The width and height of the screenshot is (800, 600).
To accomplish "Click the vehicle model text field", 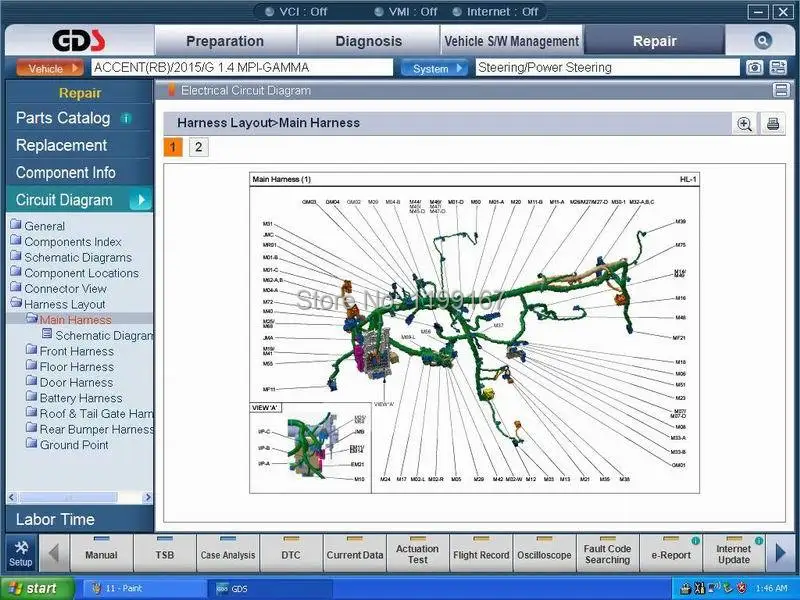I will pyautogui.click(x=242, y=68).
